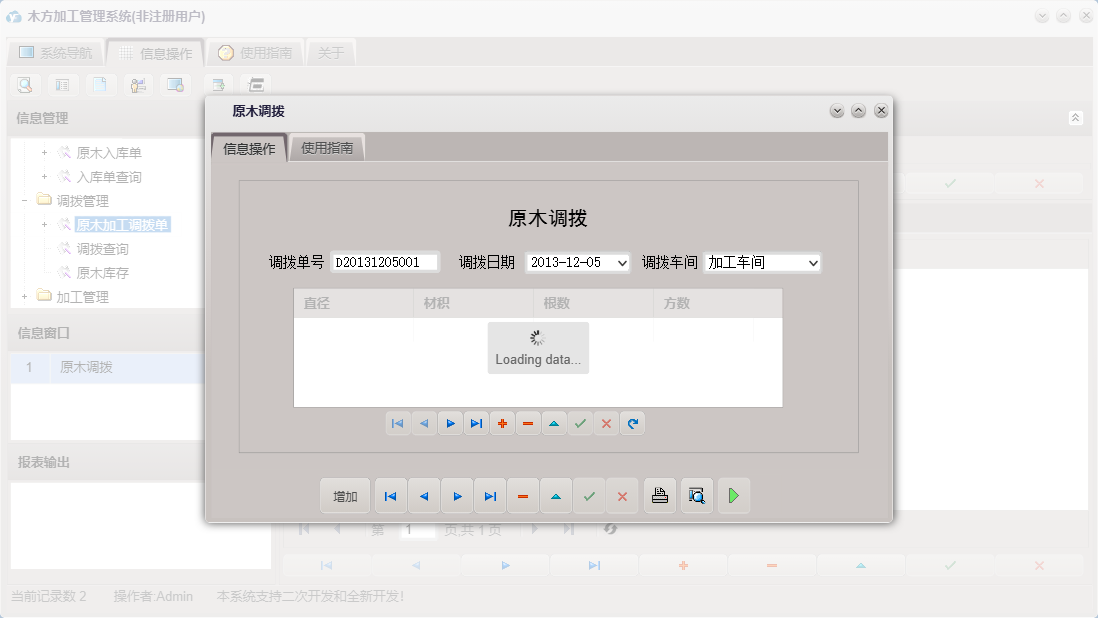Viewport: 1098px width, 618px height.
Task: Open print preview in the dialog
Action: click(696, 495)
